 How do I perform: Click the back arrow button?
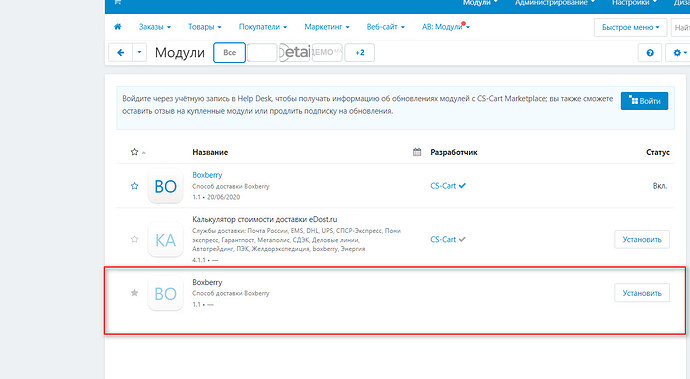click(x=121, y=53)
